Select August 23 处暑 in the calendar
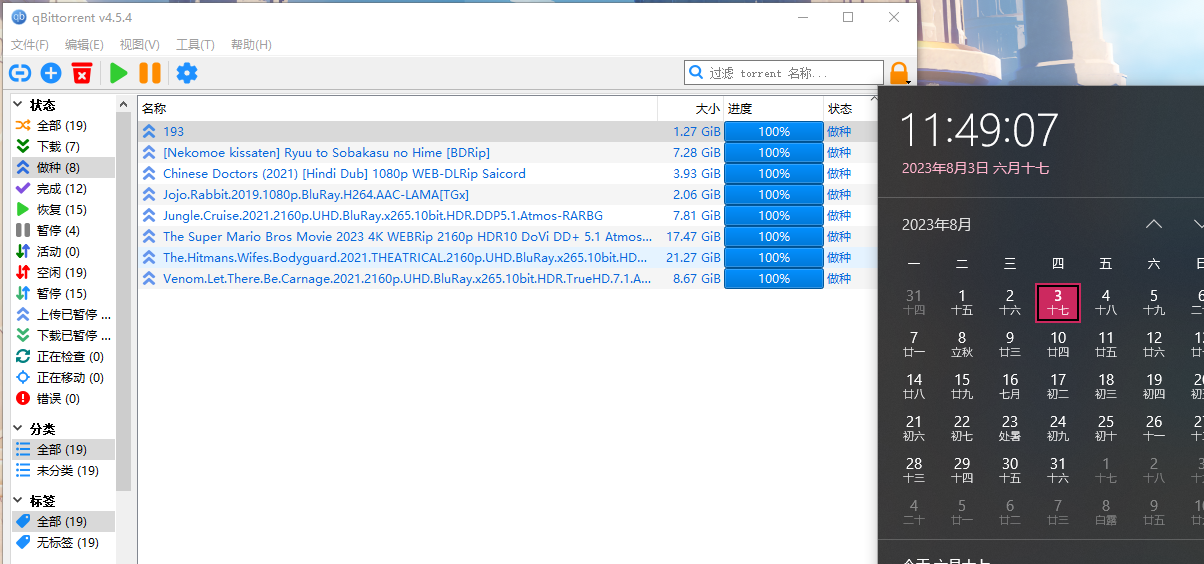The height and width of the screenshot is (564, 1204). [x=1010, y=428]
